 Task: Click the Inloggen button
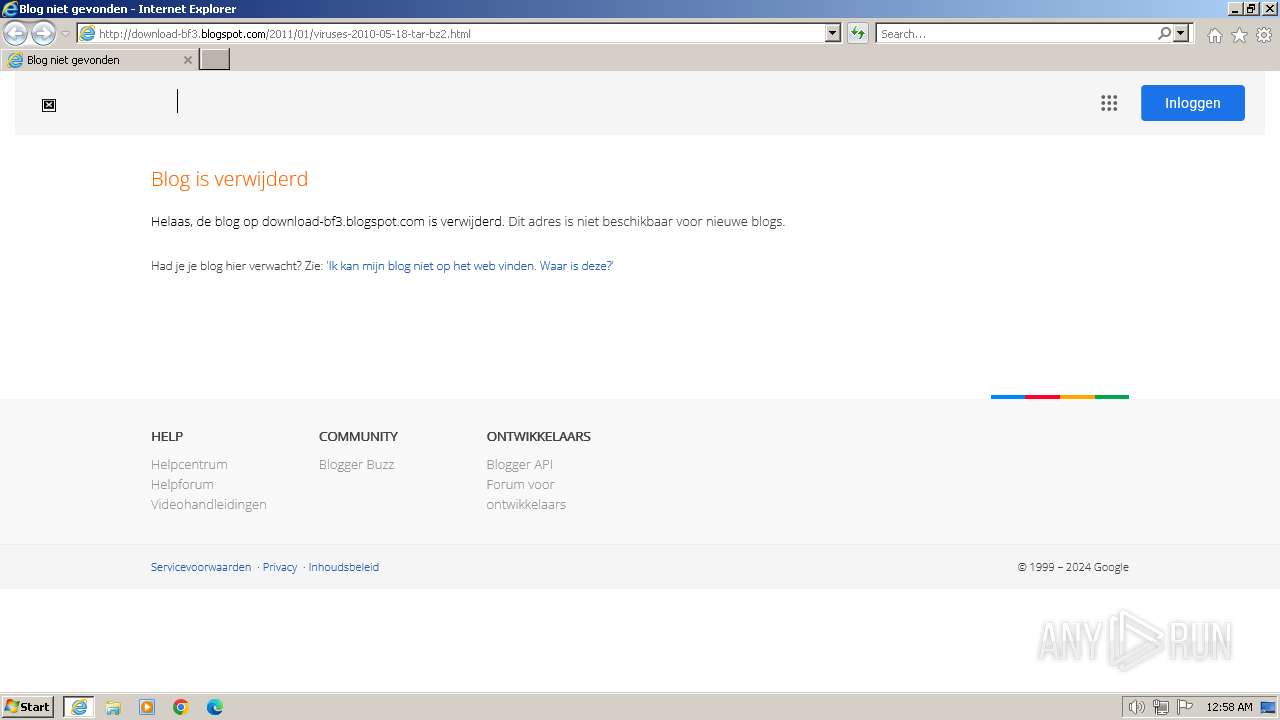pos(1193,103)
